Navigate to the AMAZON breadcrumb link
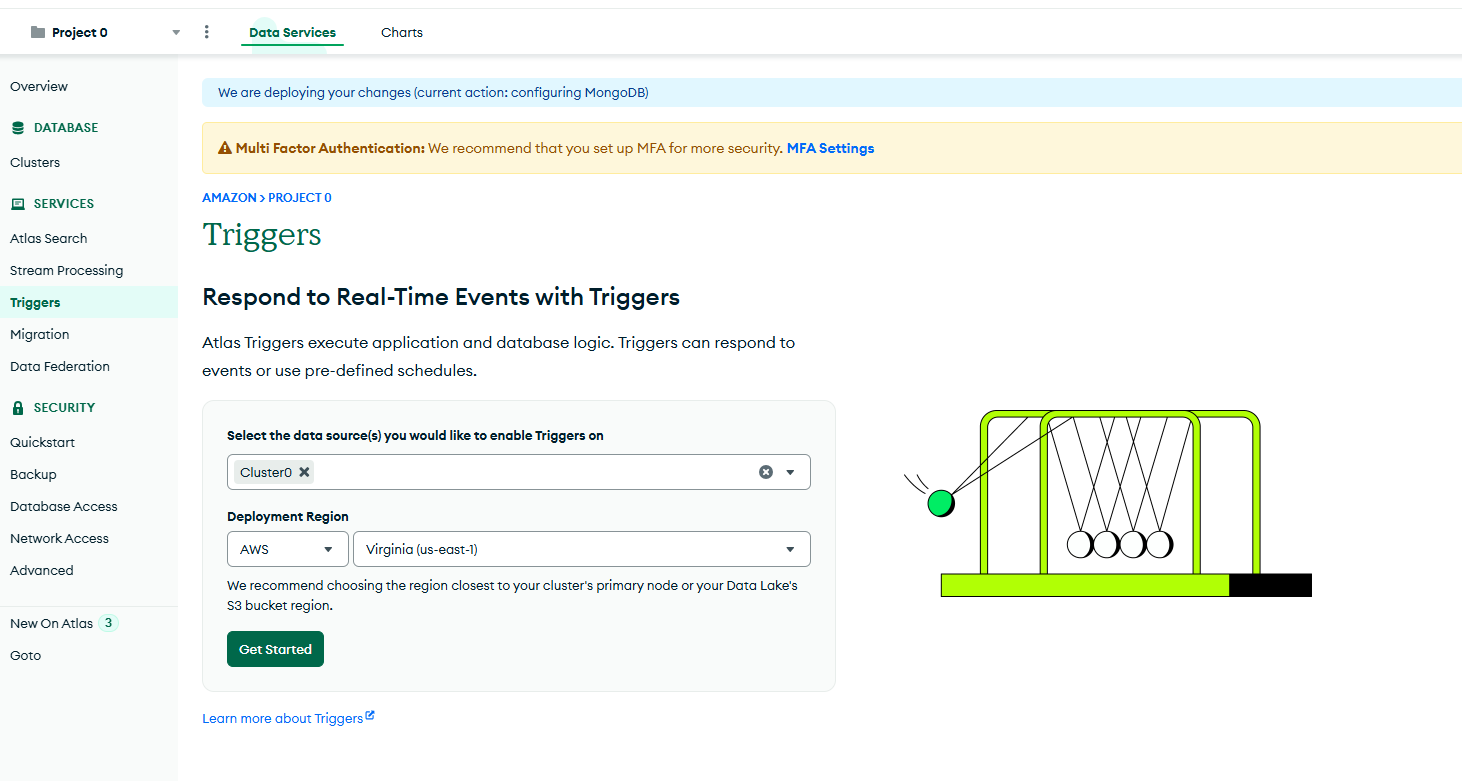This screenshot has height=781, width=1462. coord(229,197)
